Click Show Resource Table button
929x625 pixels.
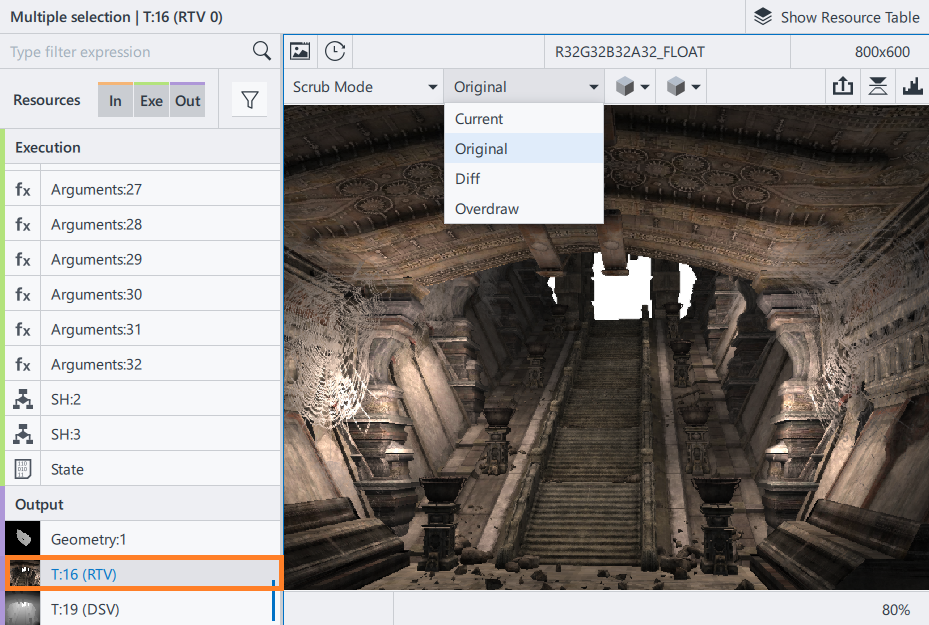coord(837,17)
